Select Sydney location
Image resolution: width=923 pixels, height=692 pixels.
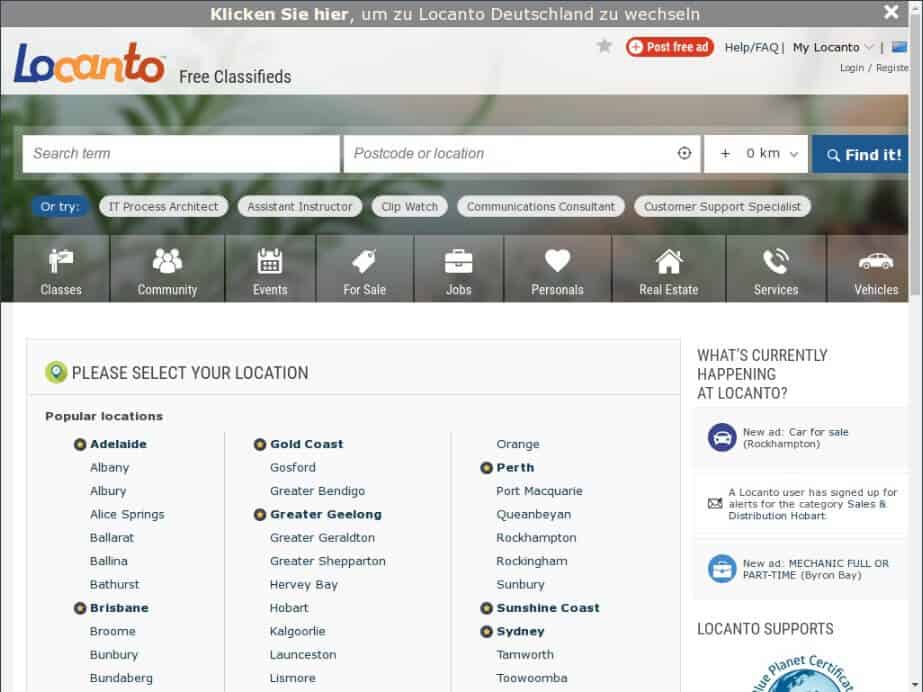pos(520,631)
